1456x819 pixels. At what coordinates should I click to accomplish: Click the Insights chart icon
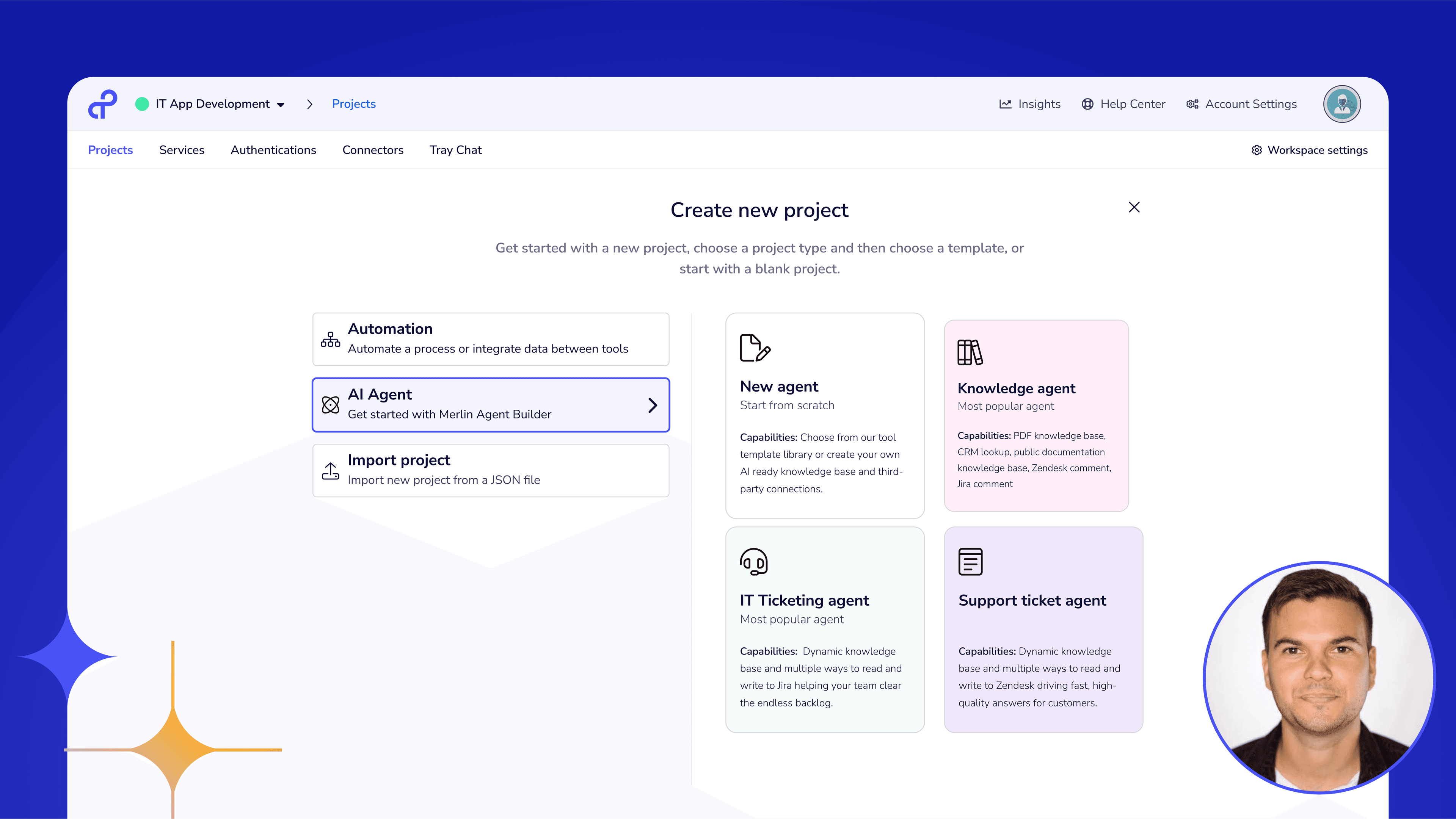pyautogui.click(x=1005, y=104)
